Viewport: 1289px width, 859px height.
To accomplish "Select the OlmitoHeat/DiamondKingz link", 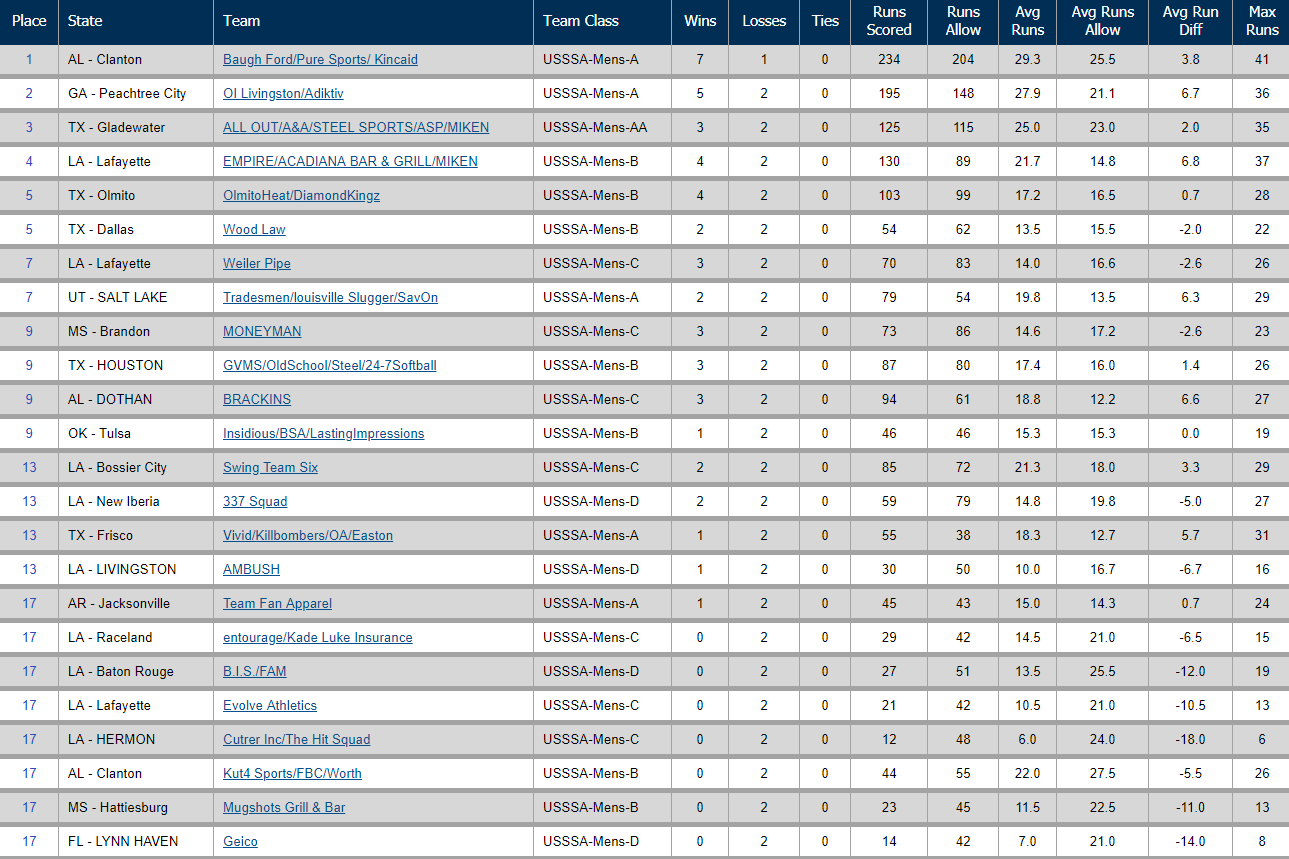I will click(301, 195).
